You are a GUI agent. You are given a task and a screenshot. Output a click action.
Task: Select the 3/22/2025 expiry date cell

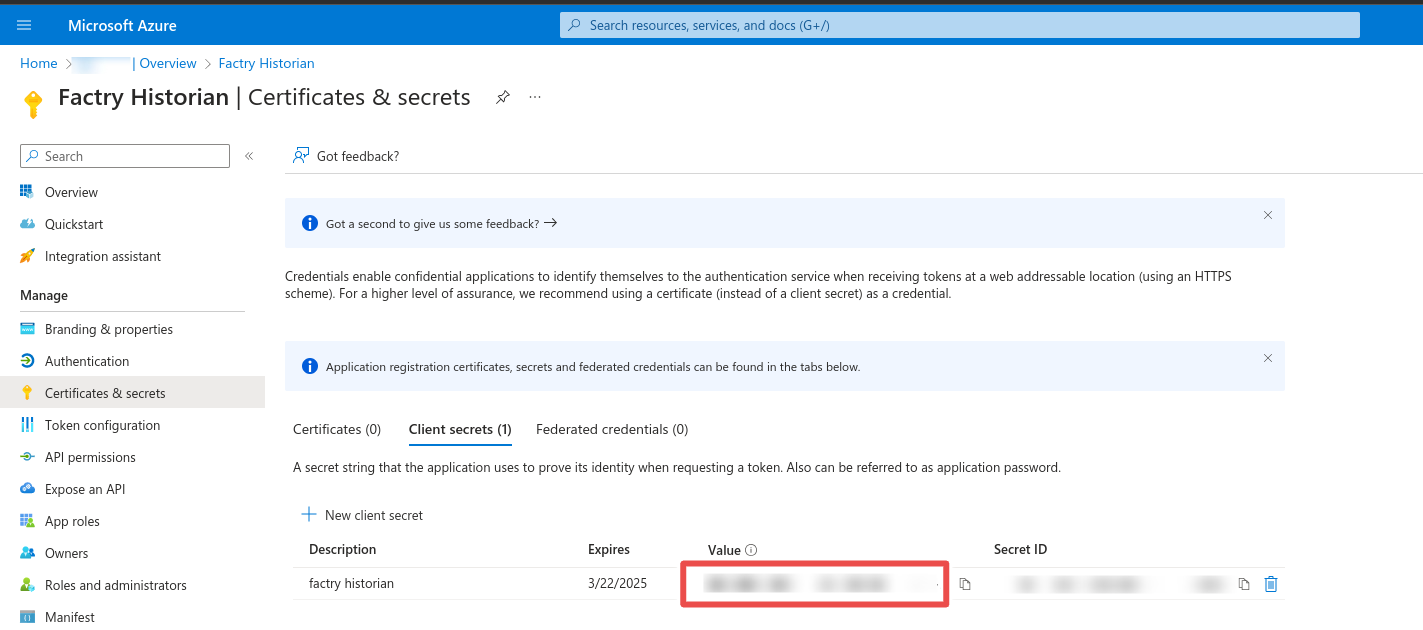[618, 583]
